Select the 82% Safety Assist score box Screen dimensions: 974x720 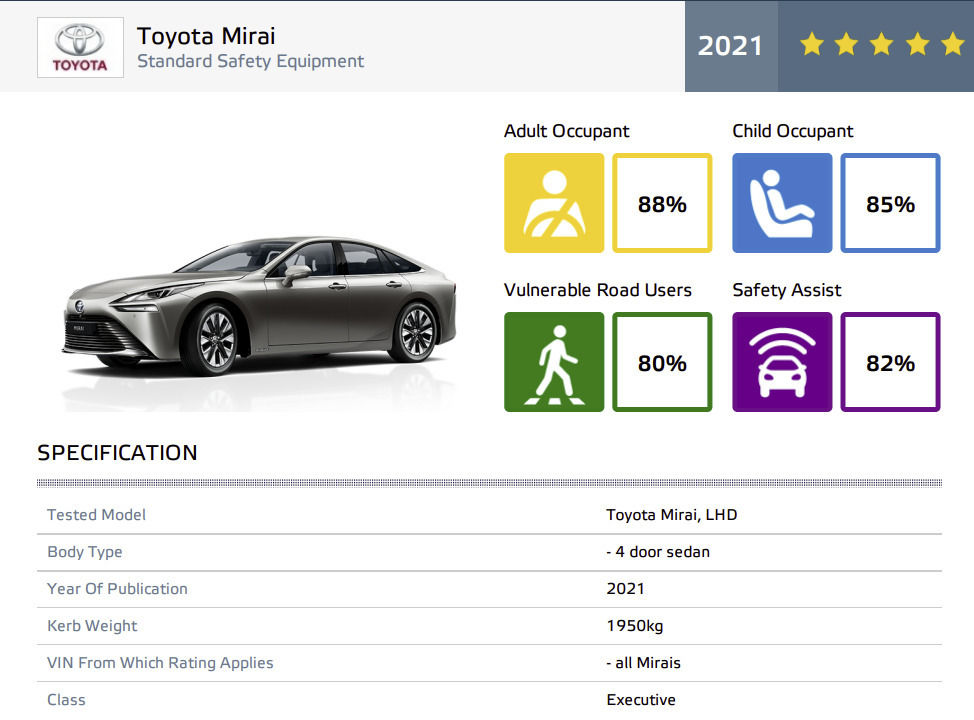click(x=890, y=362)
